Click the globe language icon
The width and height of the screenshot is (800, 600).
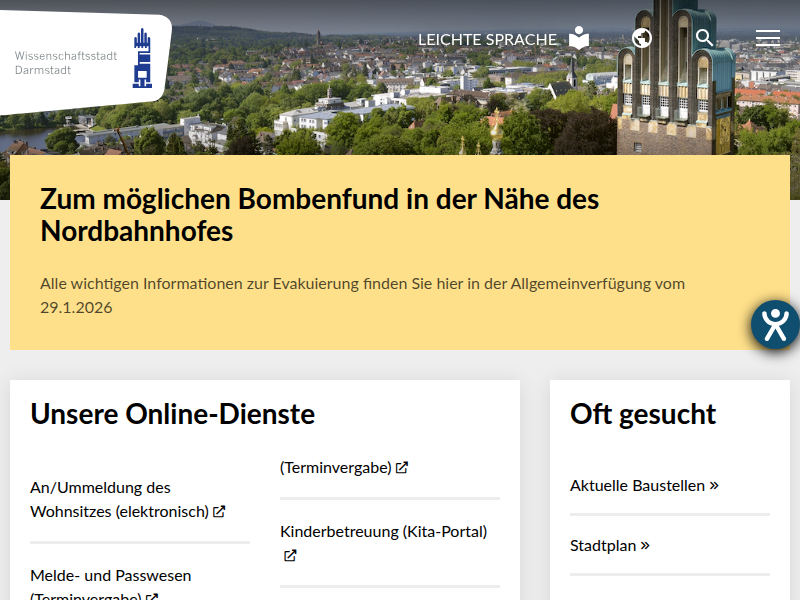642,38
